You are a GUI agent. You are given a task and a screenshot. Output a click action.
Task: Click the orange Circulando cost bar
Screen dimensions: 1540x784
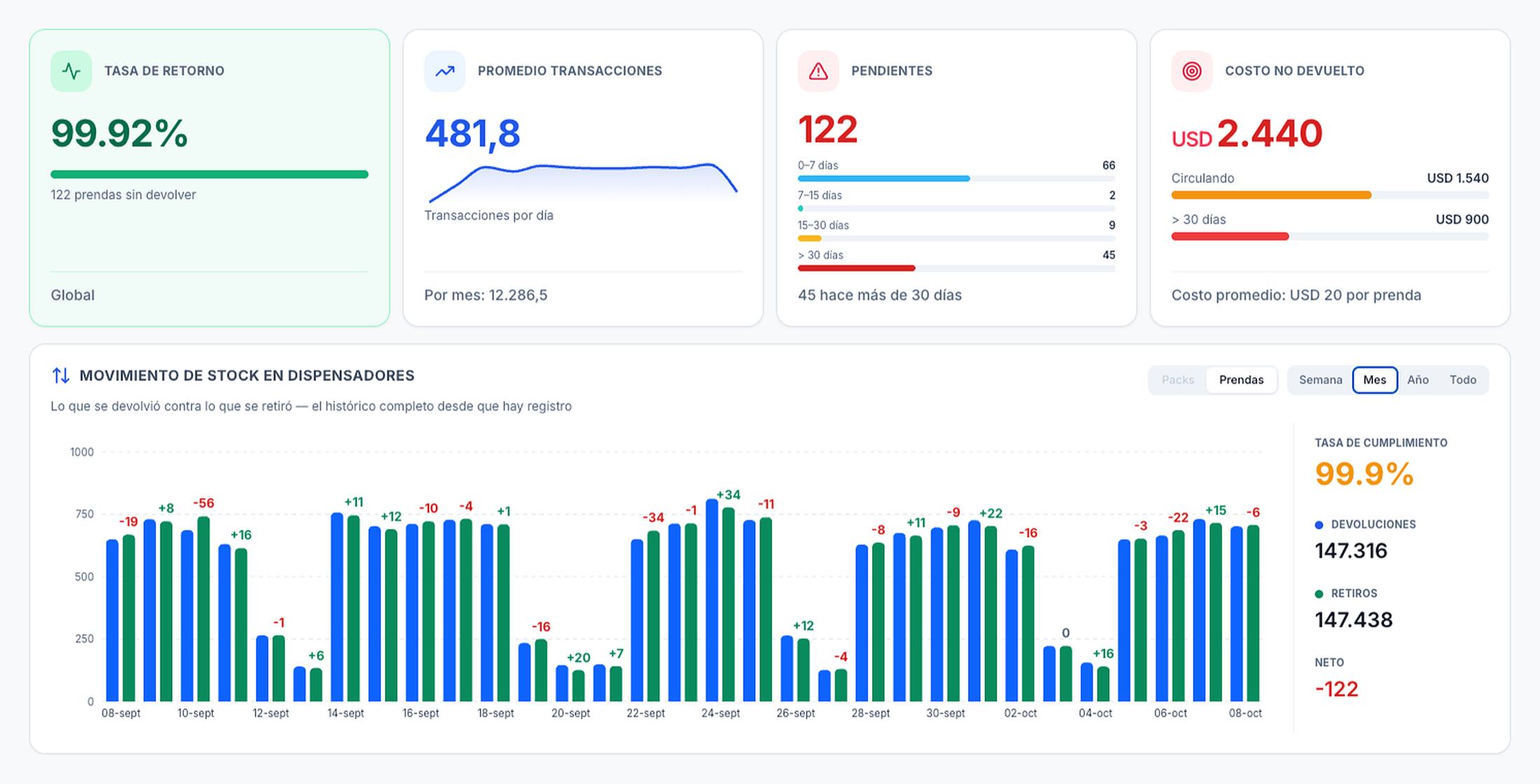[1271, 195]
